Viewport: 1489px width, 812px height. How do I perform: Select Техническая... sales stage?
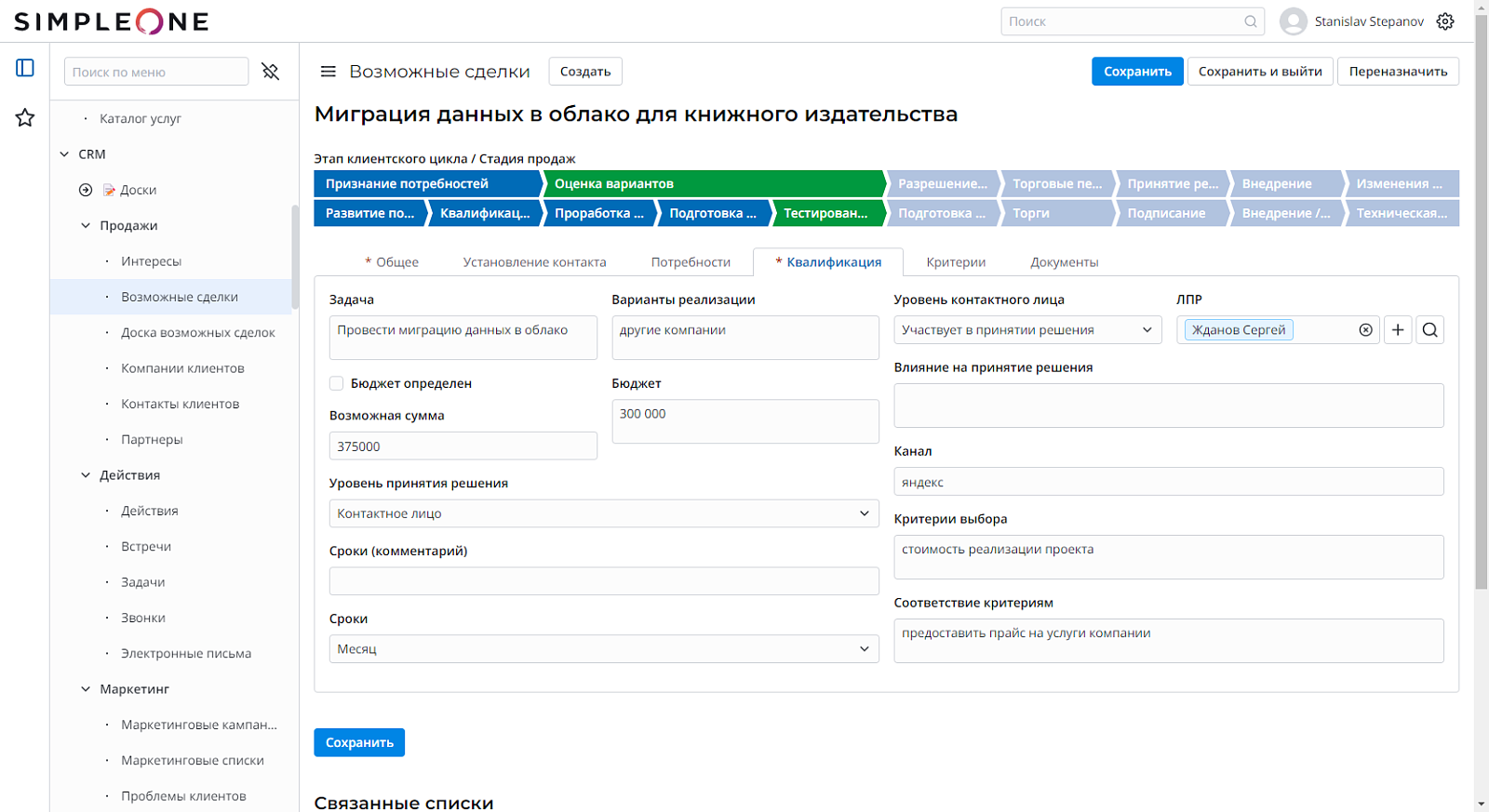point(1402,213)
